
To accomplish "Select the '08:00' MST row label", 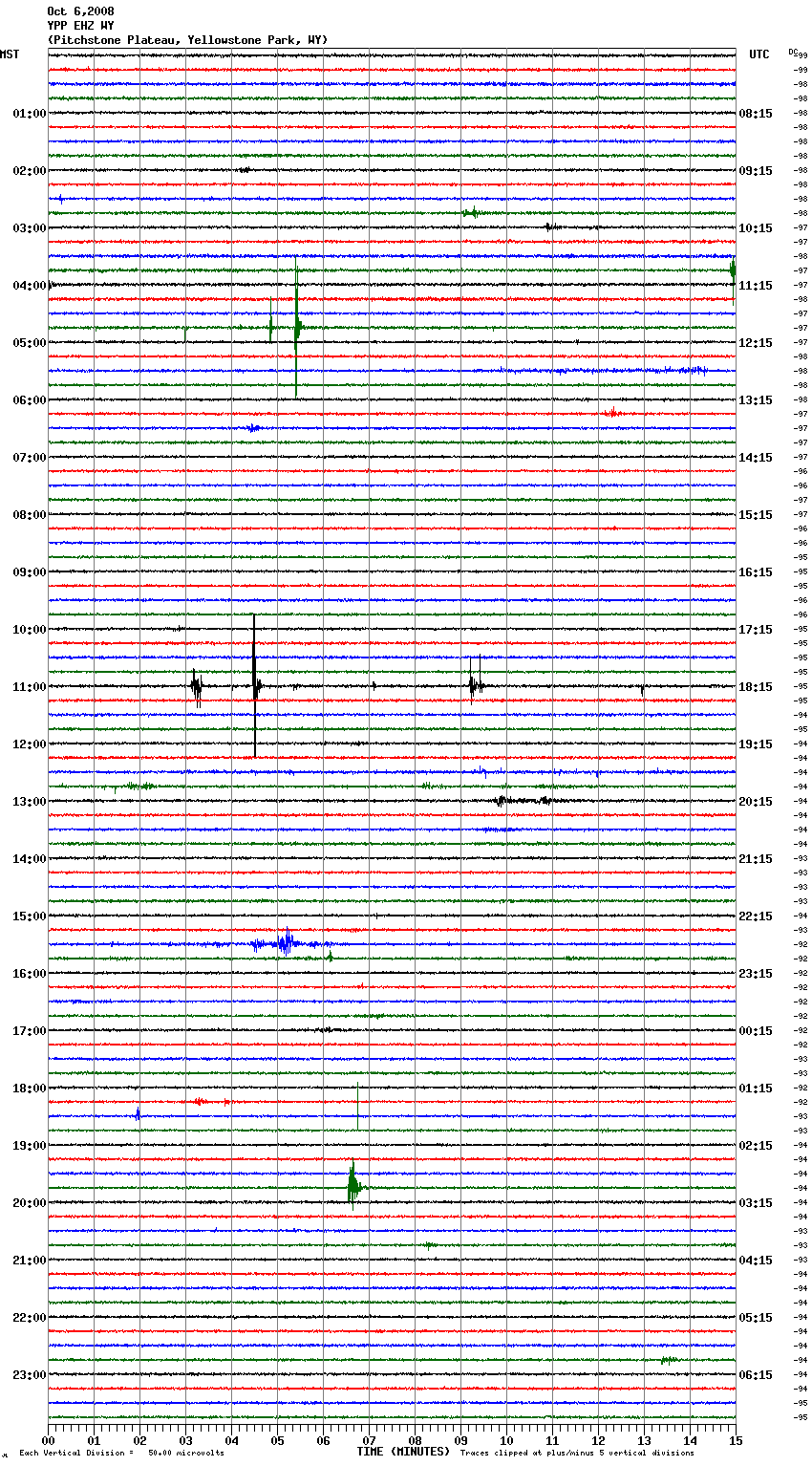I will click(29, 515).
